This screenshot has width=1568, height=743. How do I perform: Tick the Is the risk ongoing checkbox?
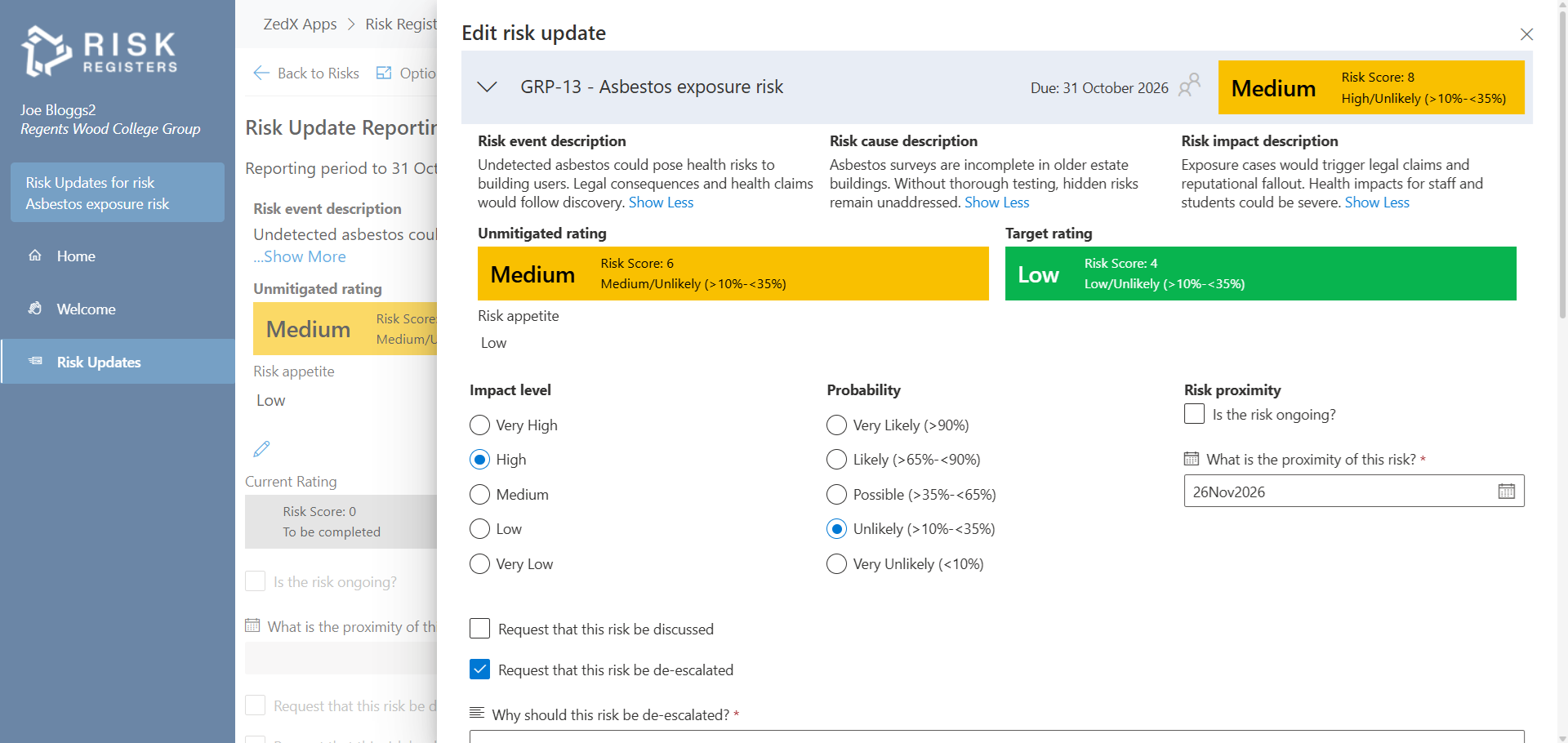pyautogui.click(x=1195, y=414)
